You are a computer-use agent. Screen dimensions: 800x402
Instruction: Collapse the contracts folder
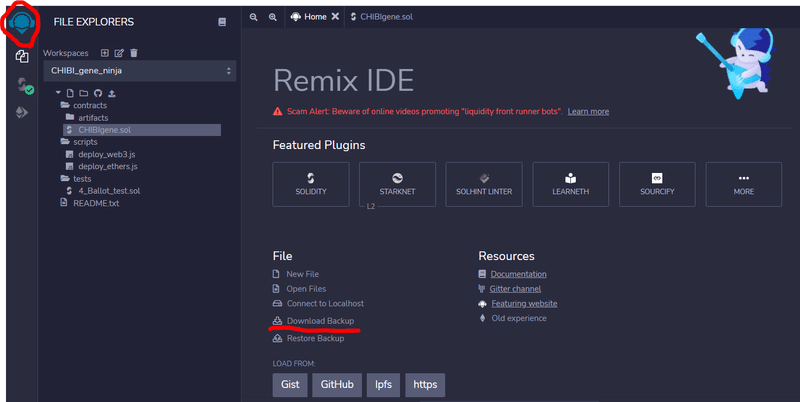tap(84, 106)
